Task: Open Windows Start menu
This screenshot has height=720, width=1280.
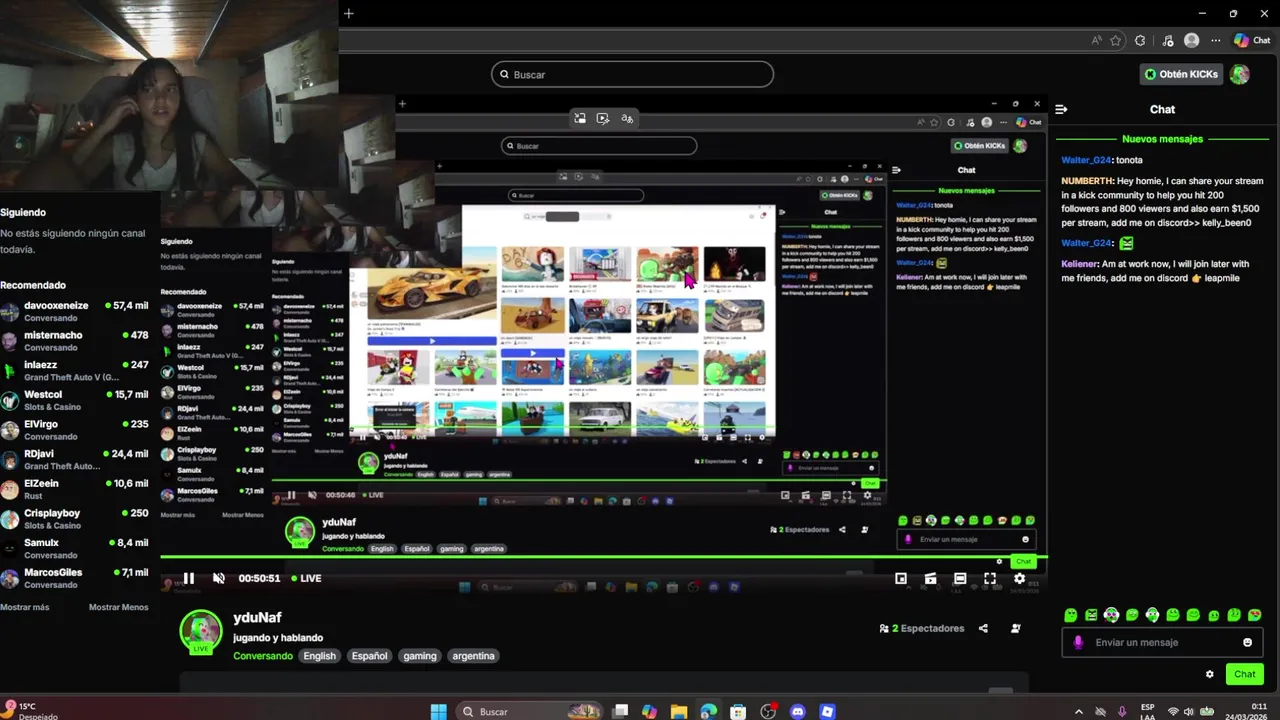Action: pyautogui.click(x=438, y=711)
